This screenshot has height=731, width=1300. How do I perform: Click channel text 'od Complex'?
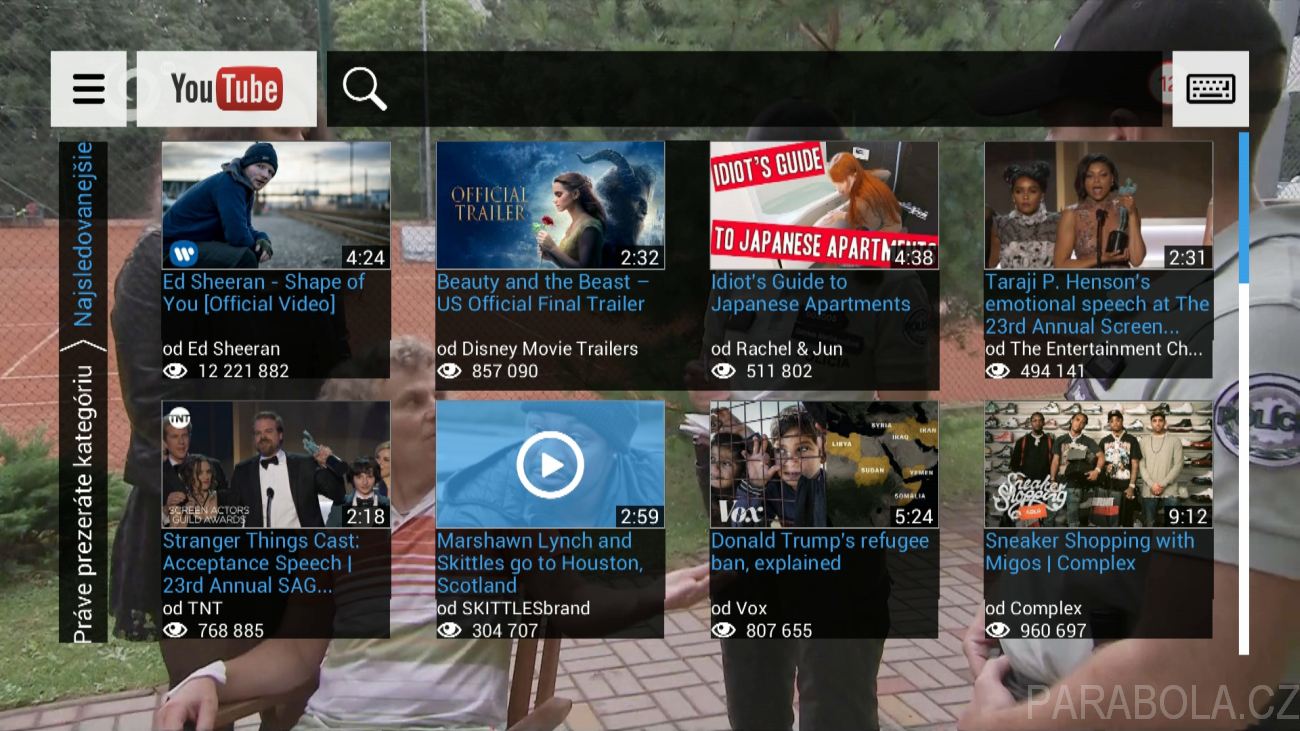1033,608
